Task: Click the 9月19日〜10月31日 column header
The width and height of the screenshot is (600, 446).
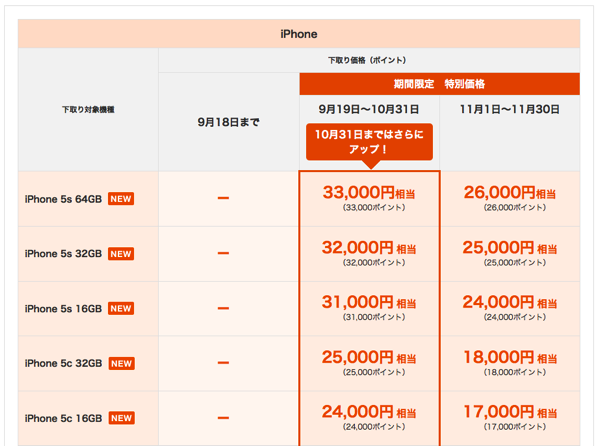Action: coord(369,109)
